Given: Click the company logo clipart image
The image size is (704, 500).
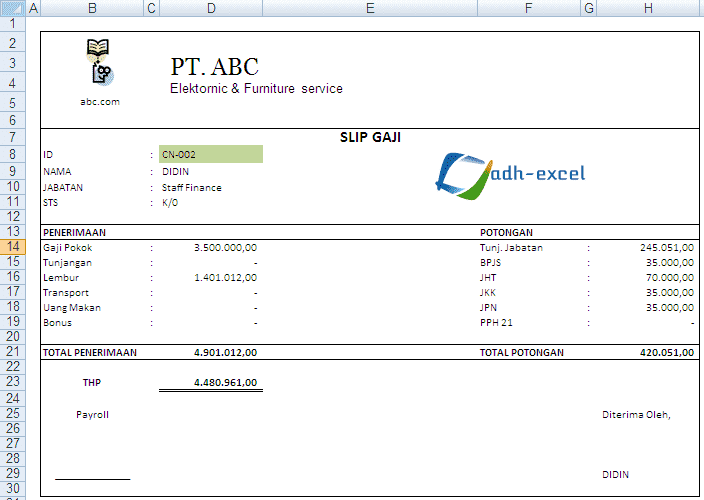Looking at the screenshot, I should [x=99, y=62].
